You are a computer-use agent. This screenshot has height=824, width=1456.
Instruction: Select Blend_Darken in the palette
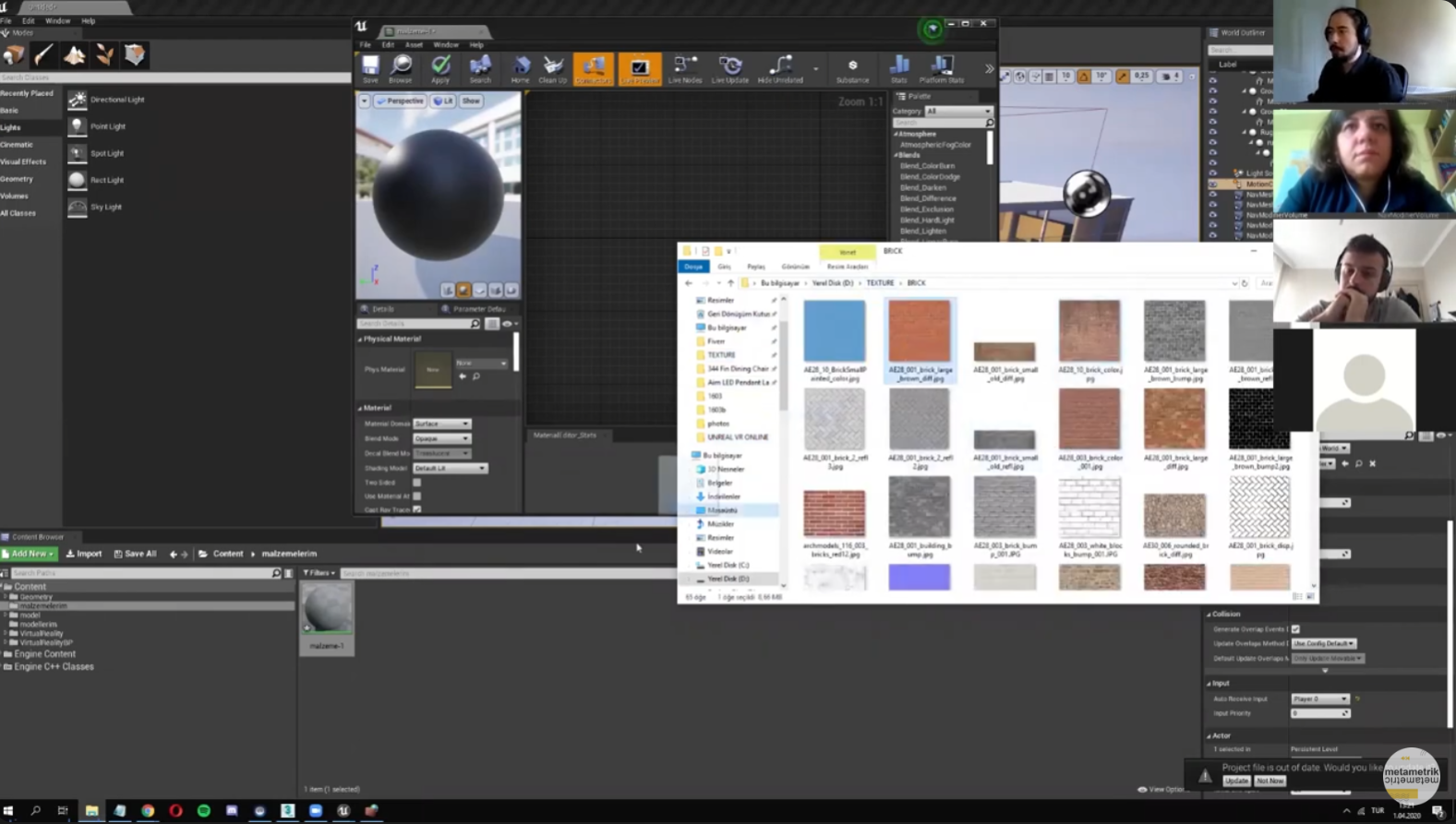click(x=922, y=187)
